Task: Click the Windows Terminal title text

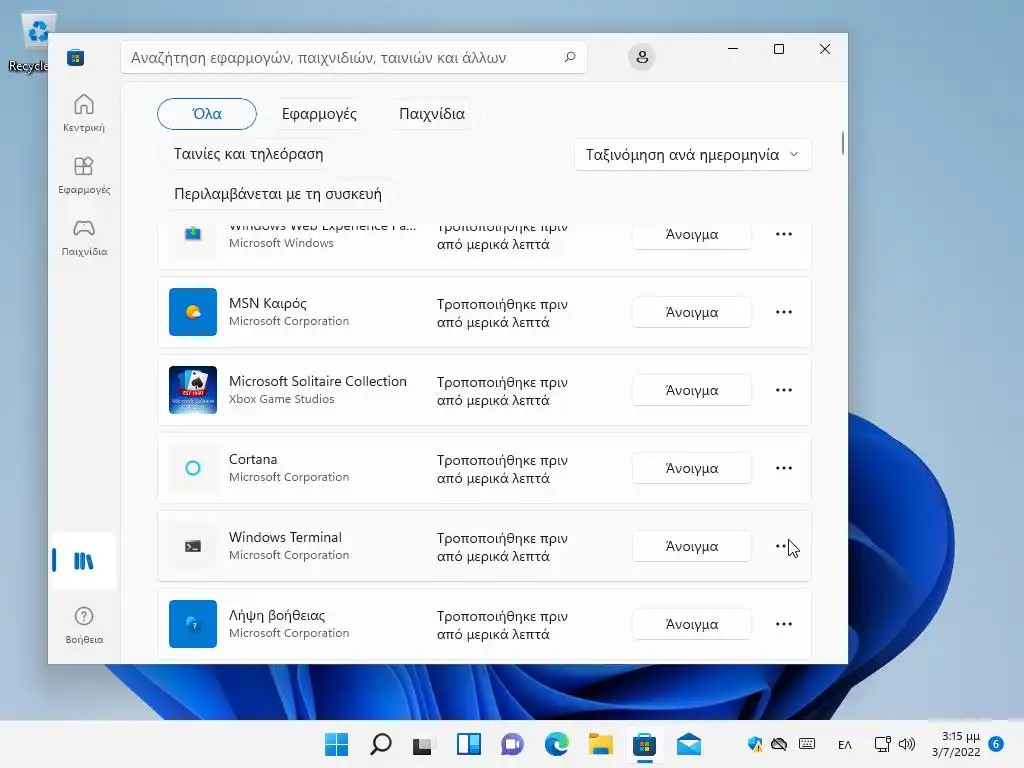Action: [285, 537]
